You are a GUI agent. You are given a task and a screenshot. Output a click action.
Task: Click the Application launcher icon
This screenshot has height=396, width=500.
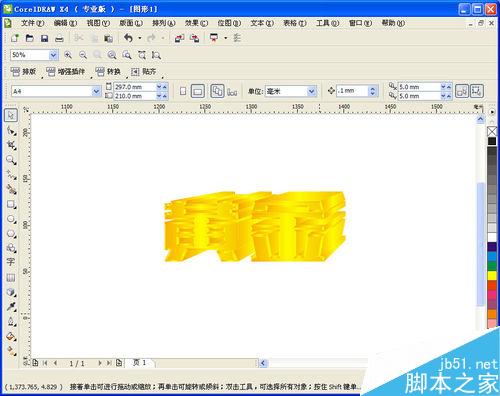pos(214,38)
